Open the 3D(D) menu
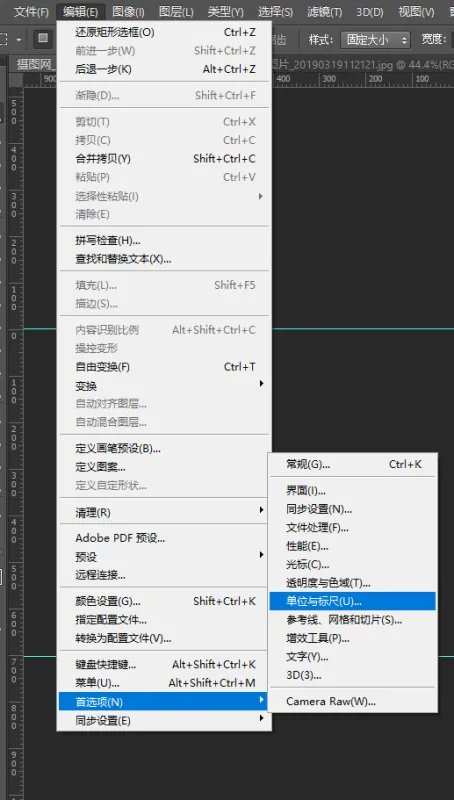 pyautogui.click(x=370, y=12)
